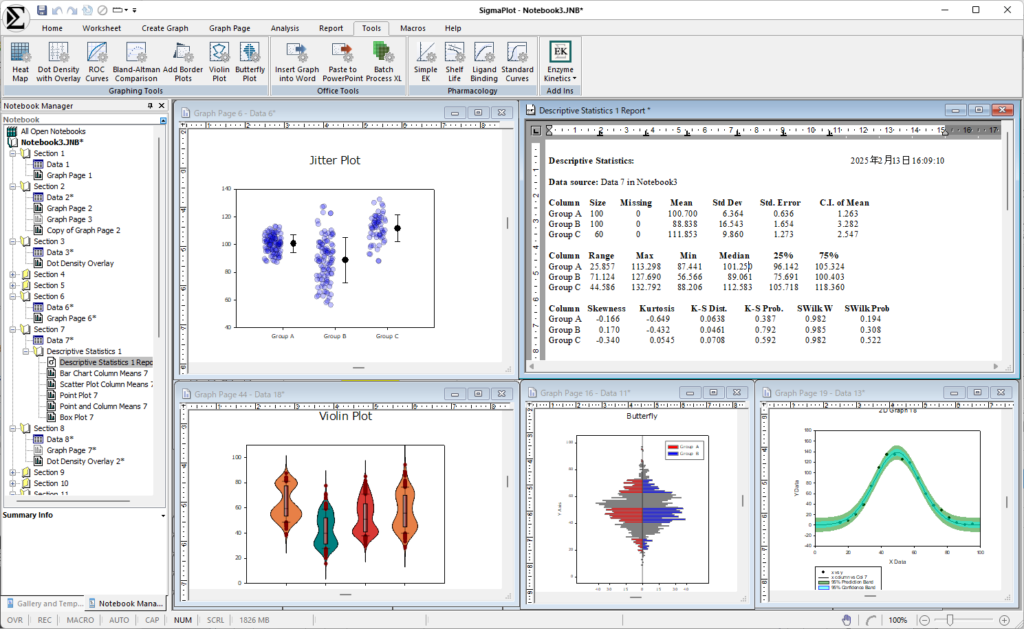Toggle the OVR status bar indicator
The height and width of the screenshot is (629, 1024).
(14, 620)
